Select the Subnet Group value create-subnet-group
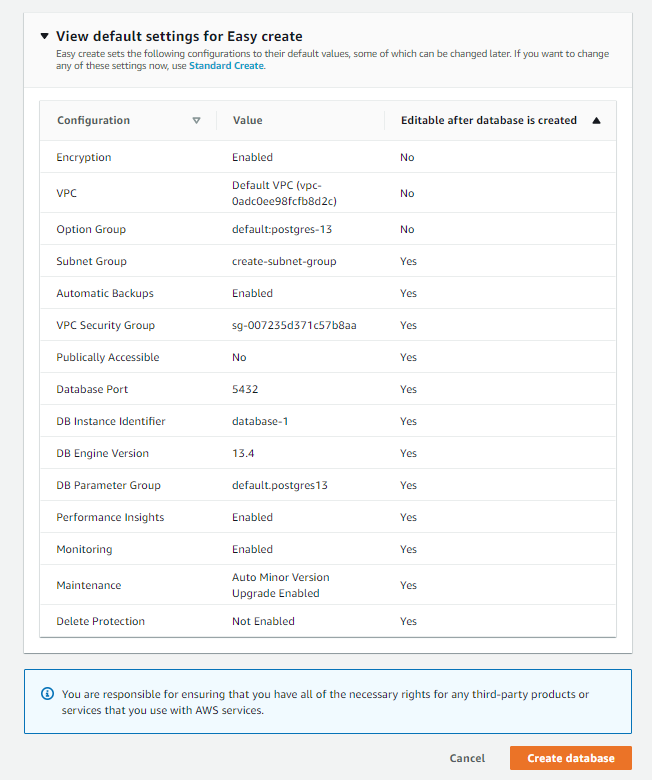 [x=284, y=261]
